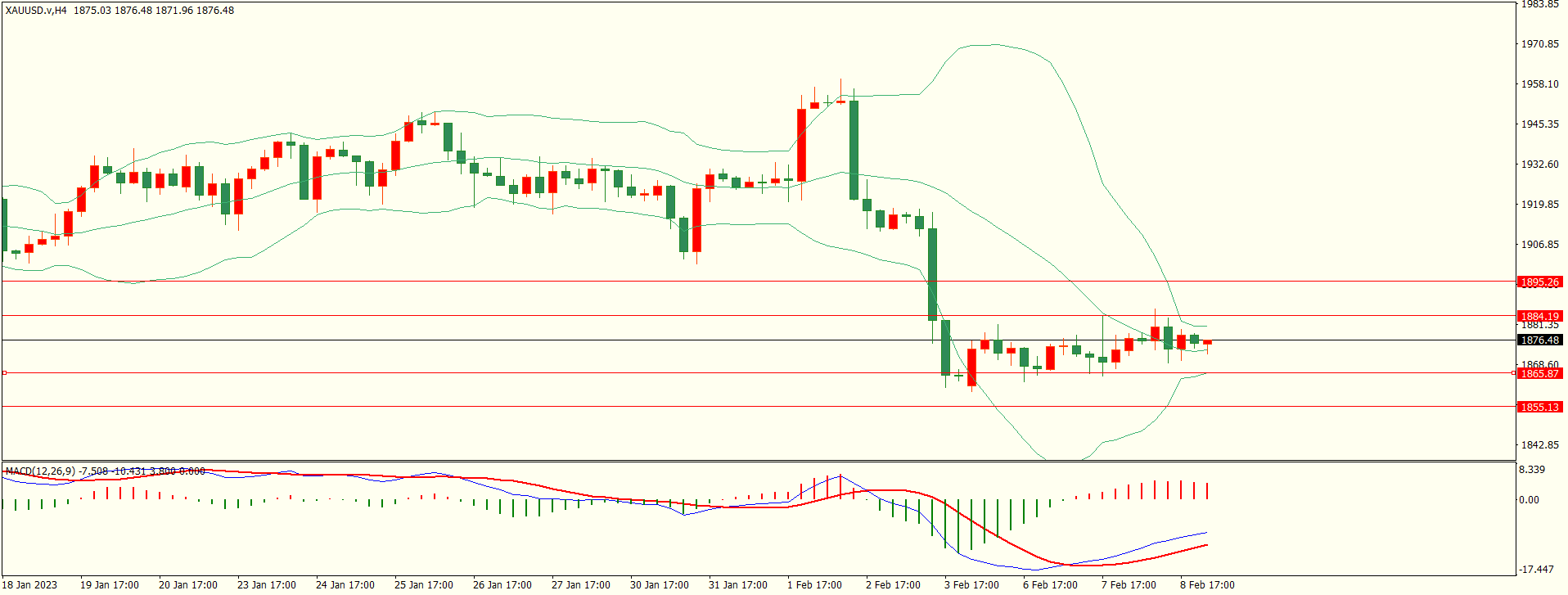Click the 3 Feb 17:00 time label
Viewport: 1568px width, 595px height.
tap(971, 585)
